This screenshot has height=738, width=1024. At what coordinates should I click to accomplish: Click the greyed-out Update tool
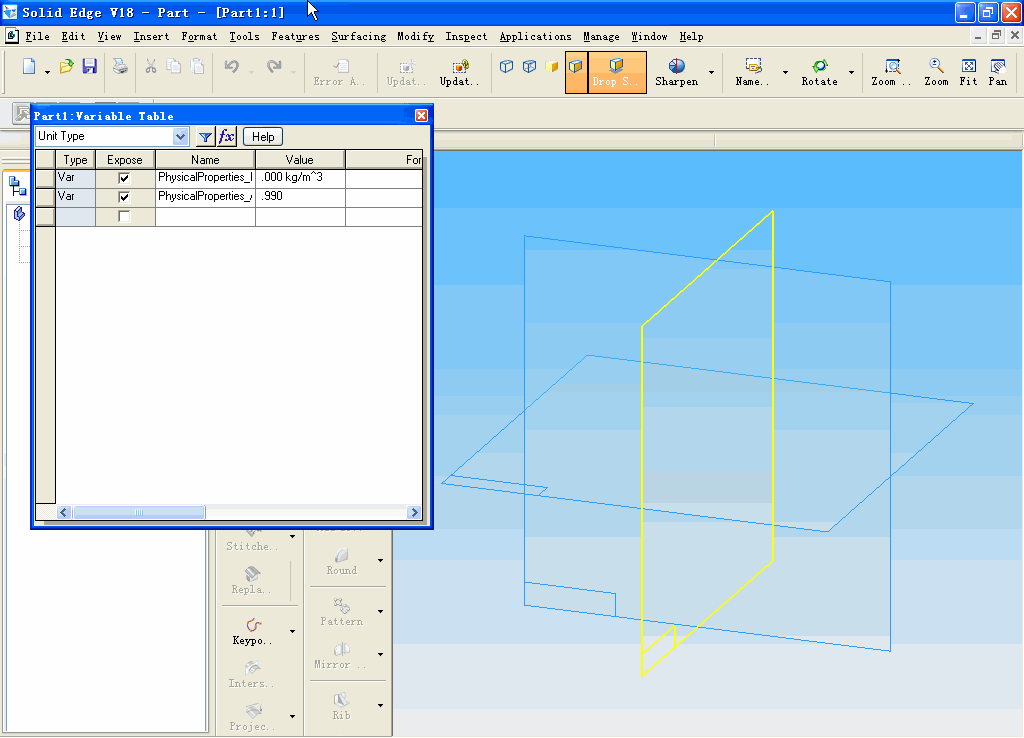pyautogui.click(x=406, y=72)
